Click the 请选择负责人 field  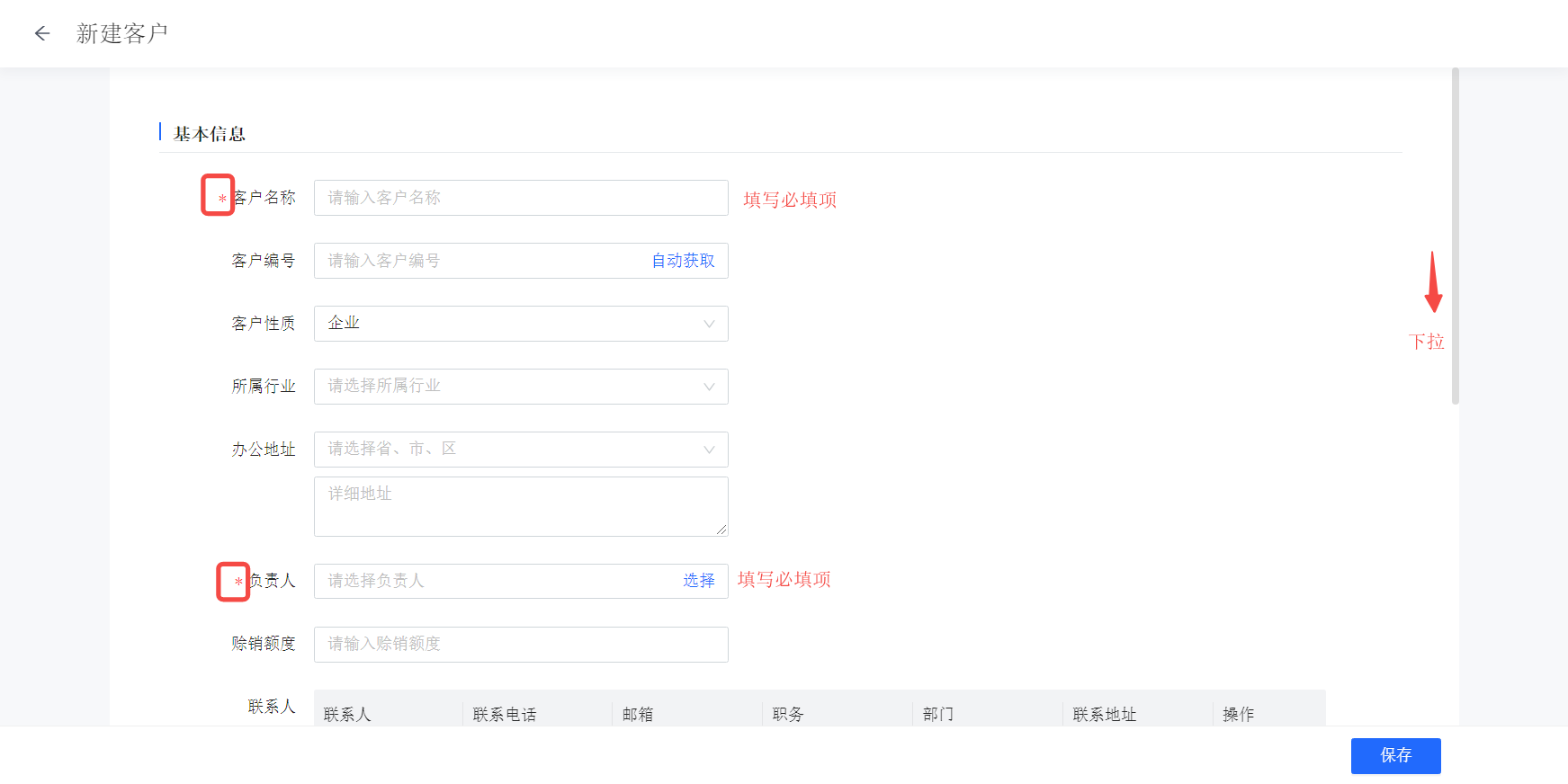click(x=495, y=581)
